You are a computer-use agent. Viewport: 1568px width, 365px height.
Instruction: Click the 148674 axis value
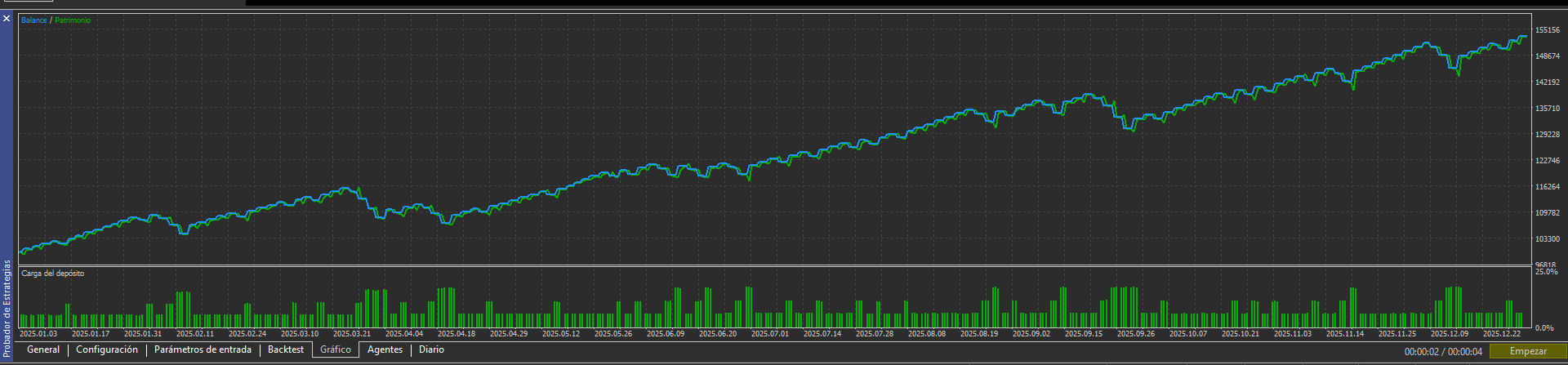tap(1548, 56)
